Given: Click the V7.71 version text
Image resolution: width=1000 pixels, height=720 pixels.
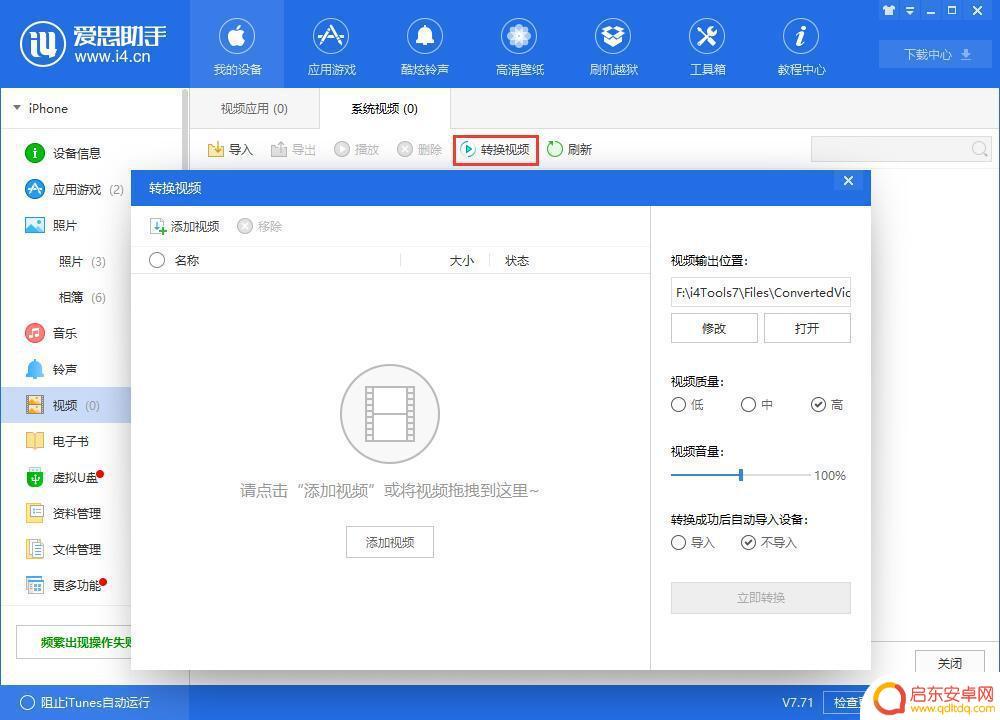Looking at the screenshot, I should pos(797,702).
